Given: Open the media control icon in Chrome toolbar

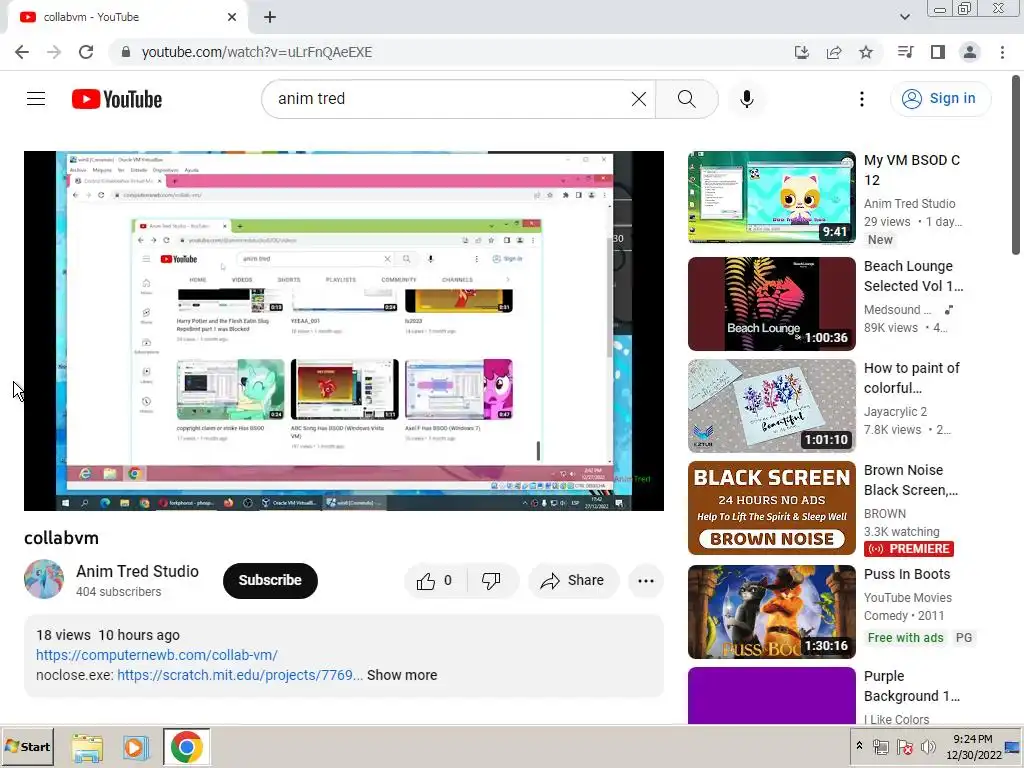Looking at the screenshot, I should pyautogui.click(x=905, y=52).
